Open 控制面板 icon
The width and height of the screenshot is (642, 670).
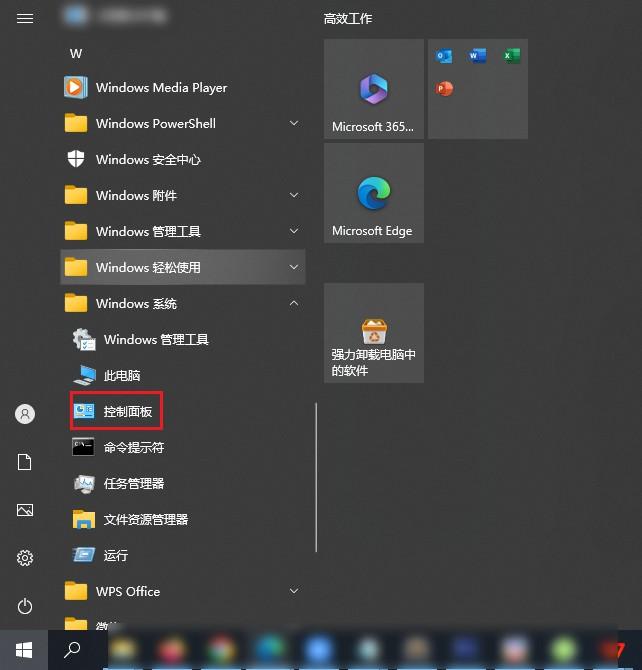pyautogui.click(x=84, y=411)
